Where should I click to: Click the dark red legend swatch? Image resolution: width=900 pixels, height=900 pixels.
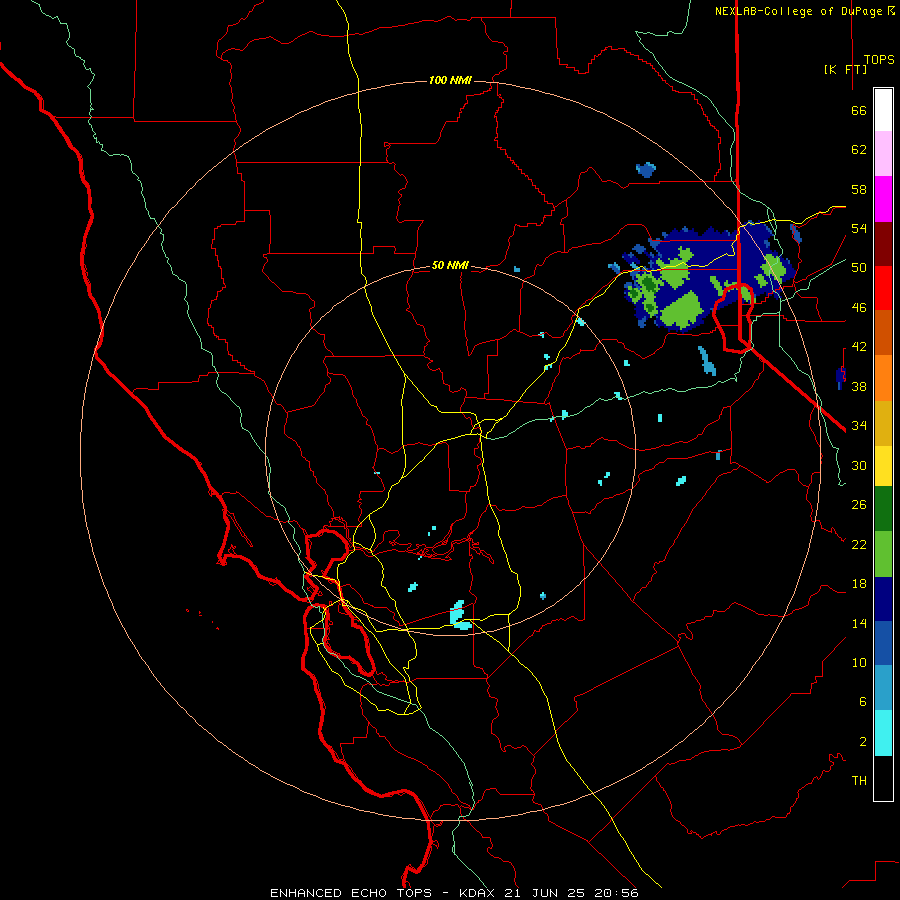click(x=883, y=243)
